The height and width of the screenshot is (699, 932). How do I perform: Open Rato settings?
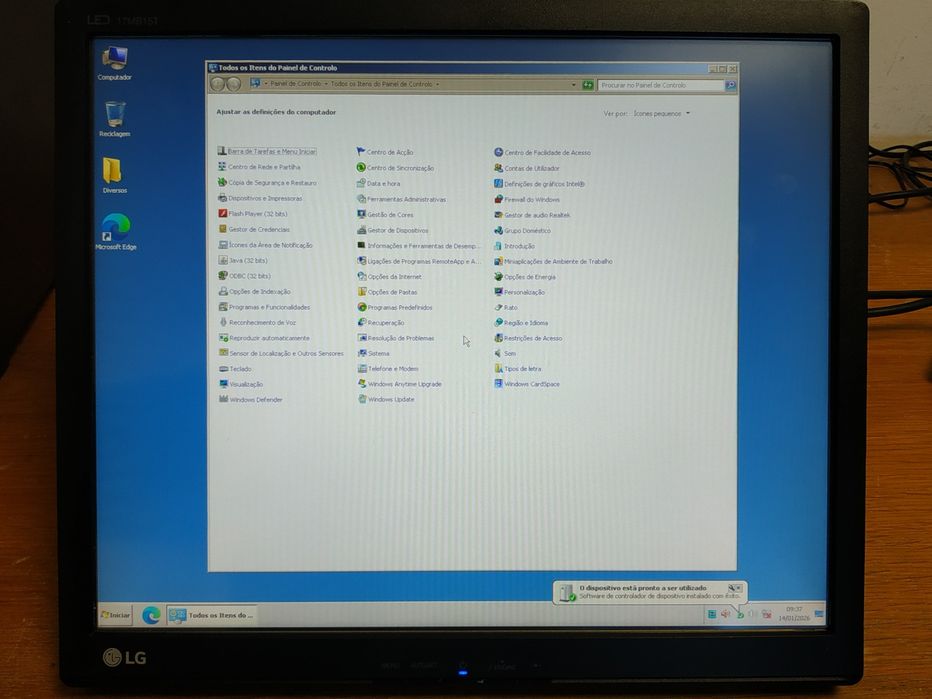[x=506, y=307]
